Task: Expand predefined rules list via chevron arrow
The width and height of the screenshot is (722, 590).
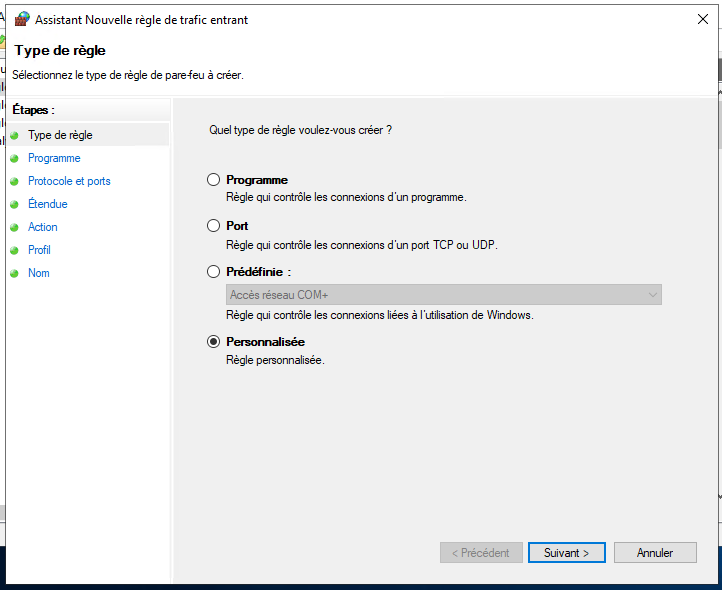Action: coord(652,295)
